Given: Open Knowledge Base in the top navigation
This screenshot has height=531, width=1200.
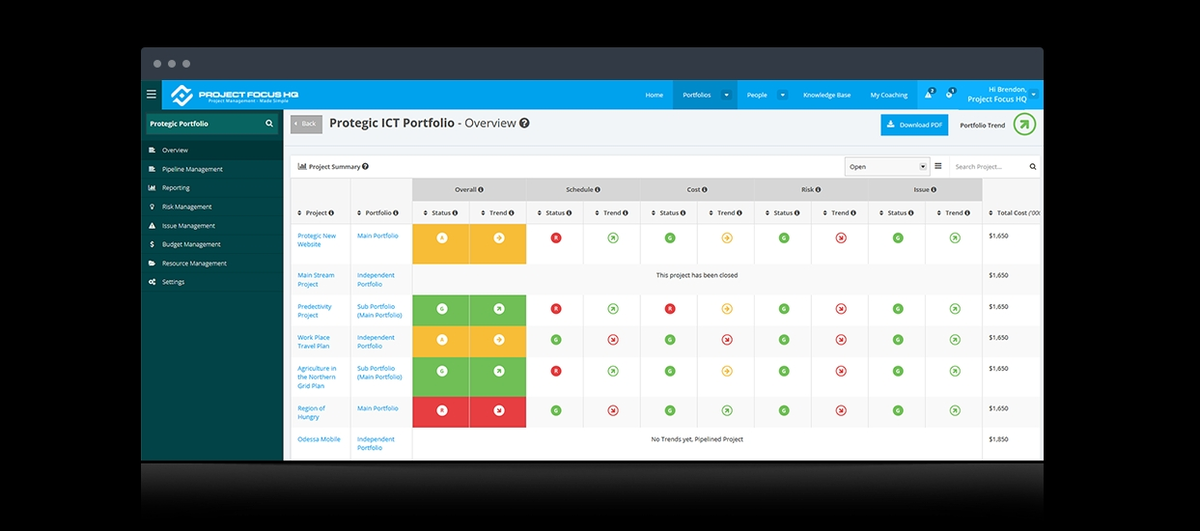Looking at the screenshot, I should 827,95.
